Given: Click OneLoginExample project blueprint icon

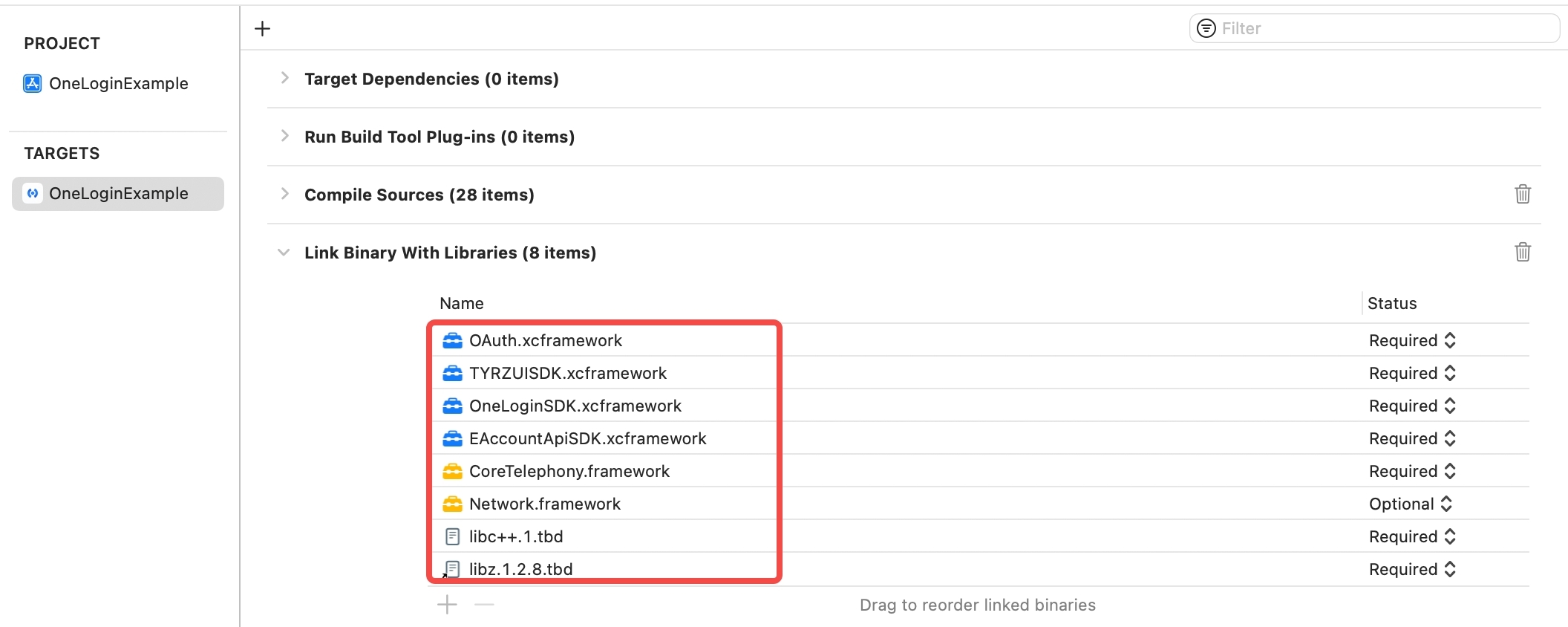Looking at the screenshot, I should click(x=32, y=83).
